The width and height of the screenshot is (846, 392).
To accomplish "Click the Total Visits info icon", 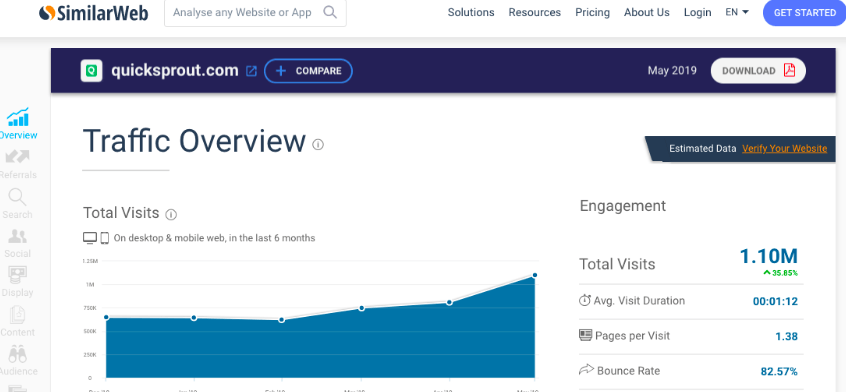I will coord(171,215).
